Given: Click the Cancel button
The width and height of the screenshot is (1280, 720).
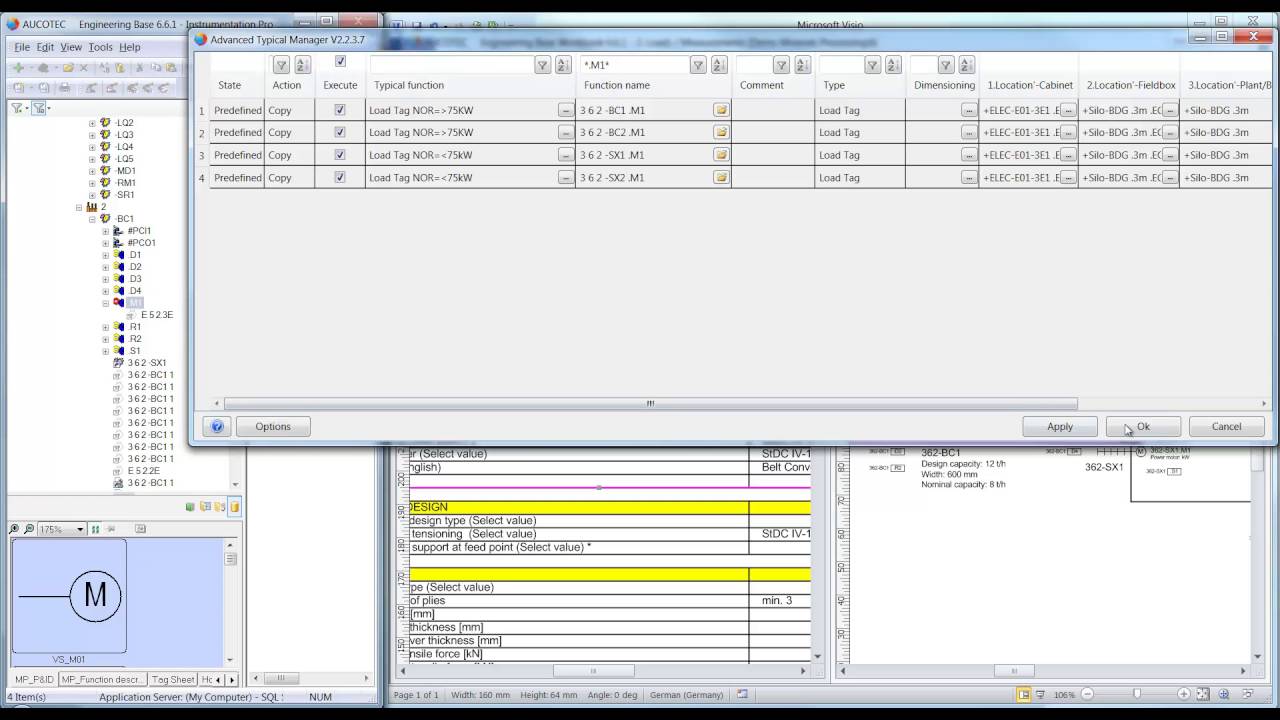Looking at the screenshot, I should point(1226,426).
